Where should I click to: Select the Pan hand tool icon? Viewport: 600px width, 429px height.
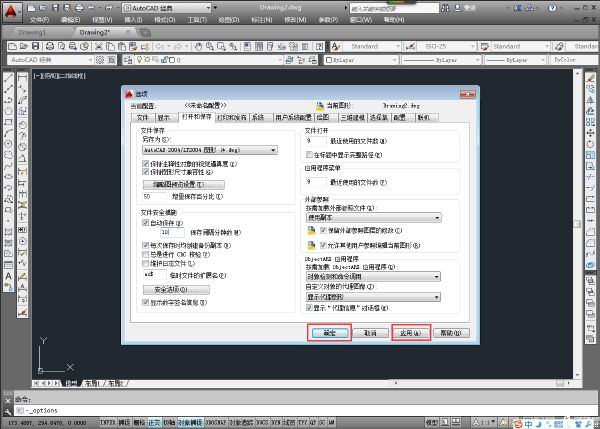[x=198, y=46]
